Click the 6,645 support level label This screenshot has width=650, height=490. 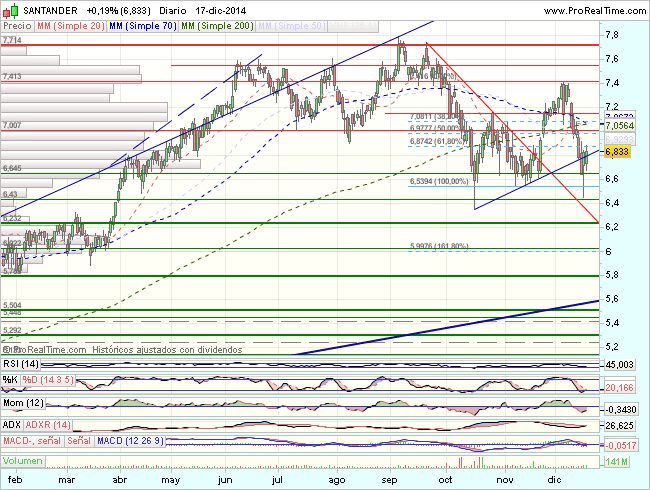click(12, 168)
